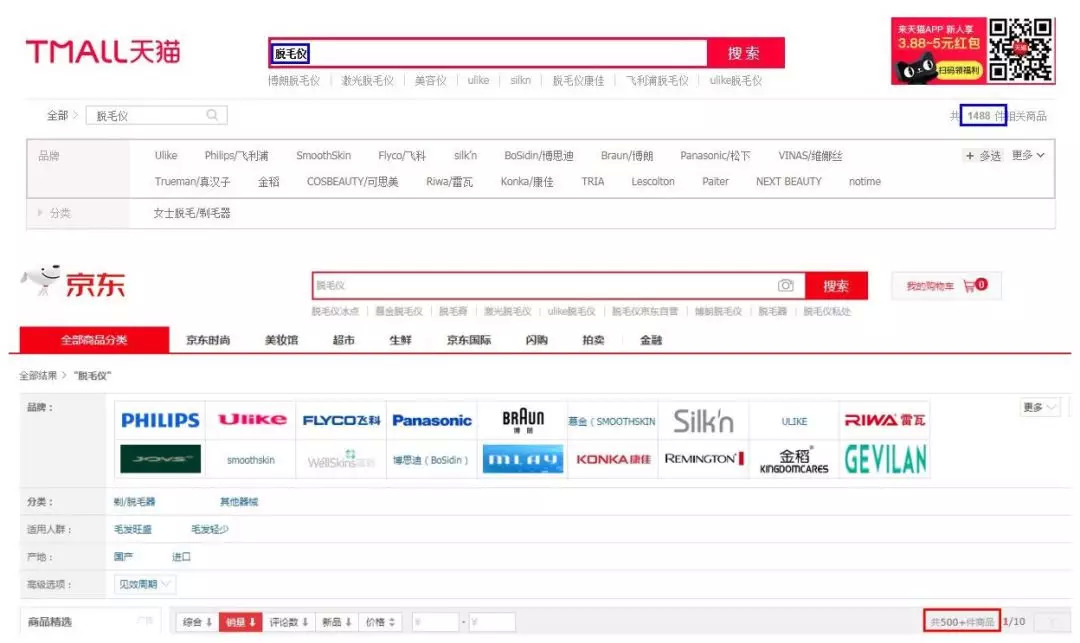Click the 全部 breadcrumb on Tmall
The width and height of the screenshot is (1080, 643).
[57, 116]
